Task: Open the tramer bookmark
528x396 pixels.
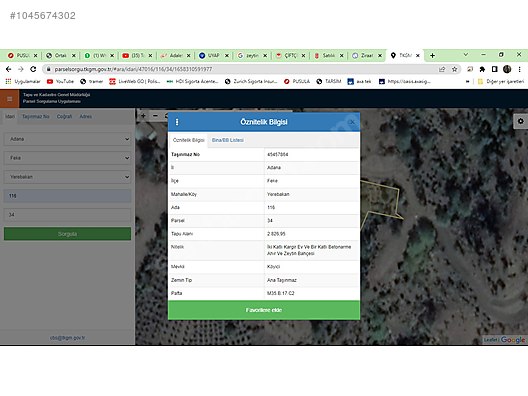Action: (92, 81)
